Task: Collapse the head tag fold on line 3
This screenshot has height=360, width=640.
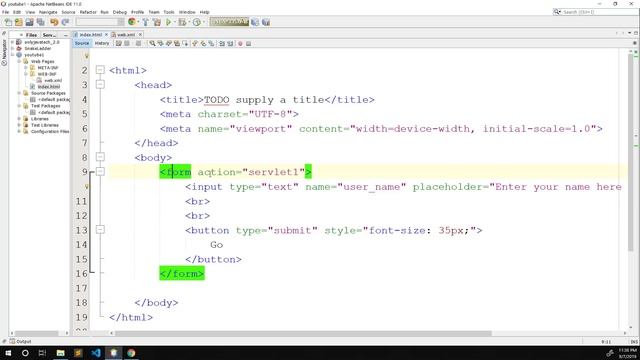Action: coord(100,84)
